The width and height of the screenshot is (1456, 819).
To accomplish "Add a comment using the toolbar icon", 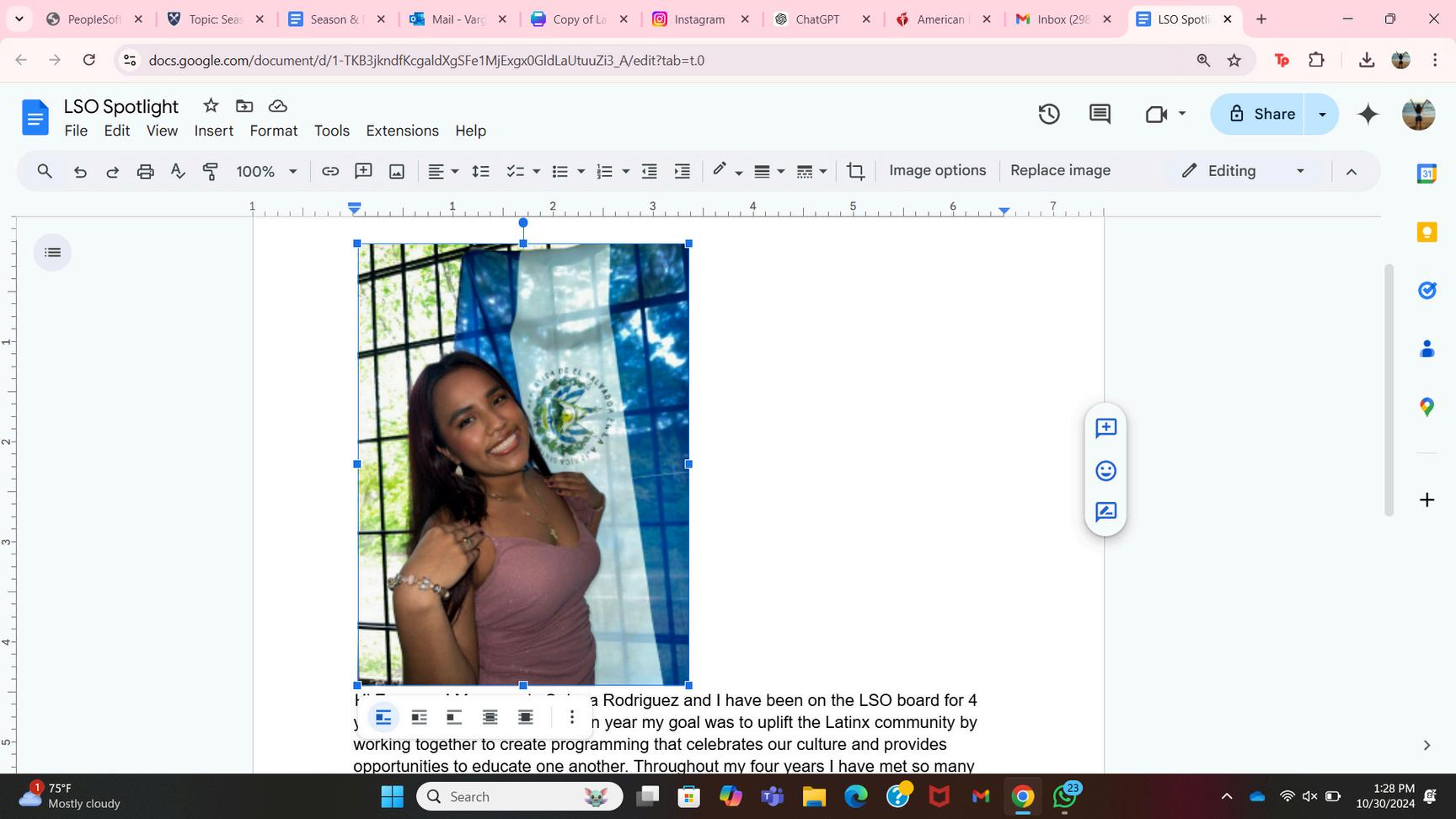I will click(x=363, y=171).
